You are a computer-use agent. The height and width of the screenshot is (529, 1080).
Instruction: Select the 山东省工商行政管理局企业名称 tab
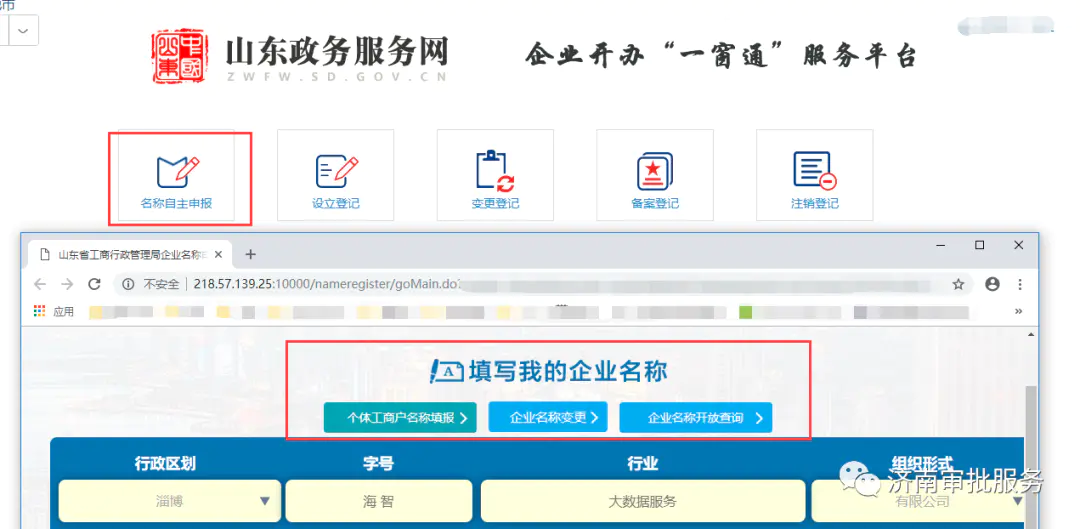129,255
